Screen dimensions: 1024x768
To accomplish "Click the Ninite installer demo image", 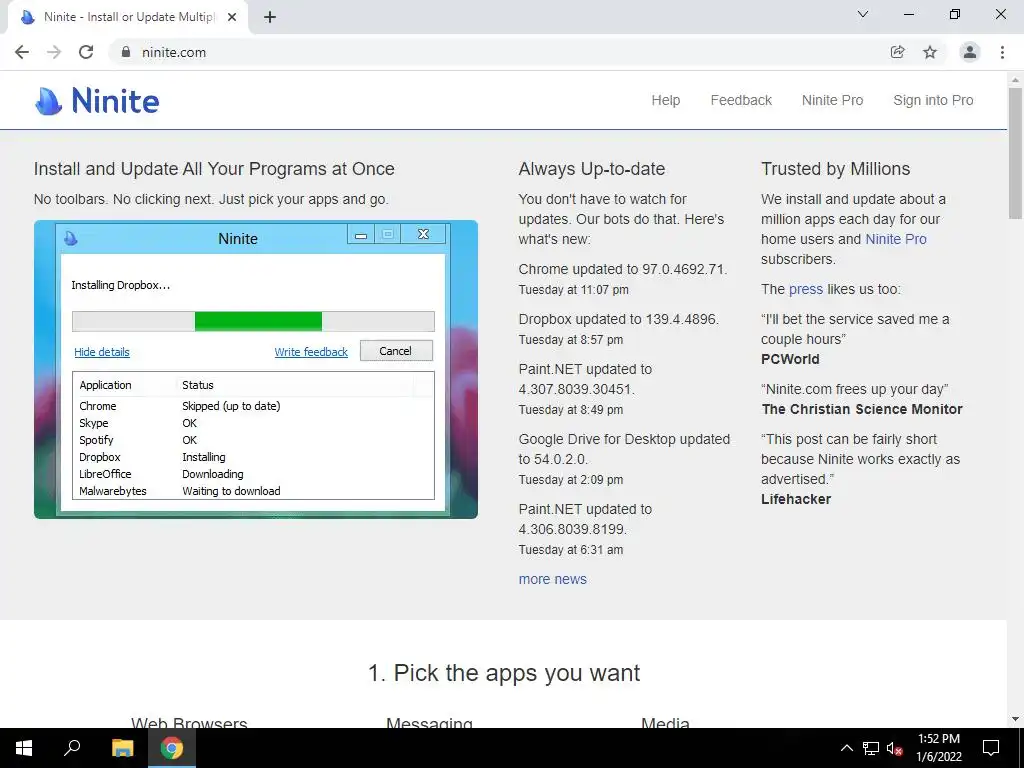I will 256,370.
